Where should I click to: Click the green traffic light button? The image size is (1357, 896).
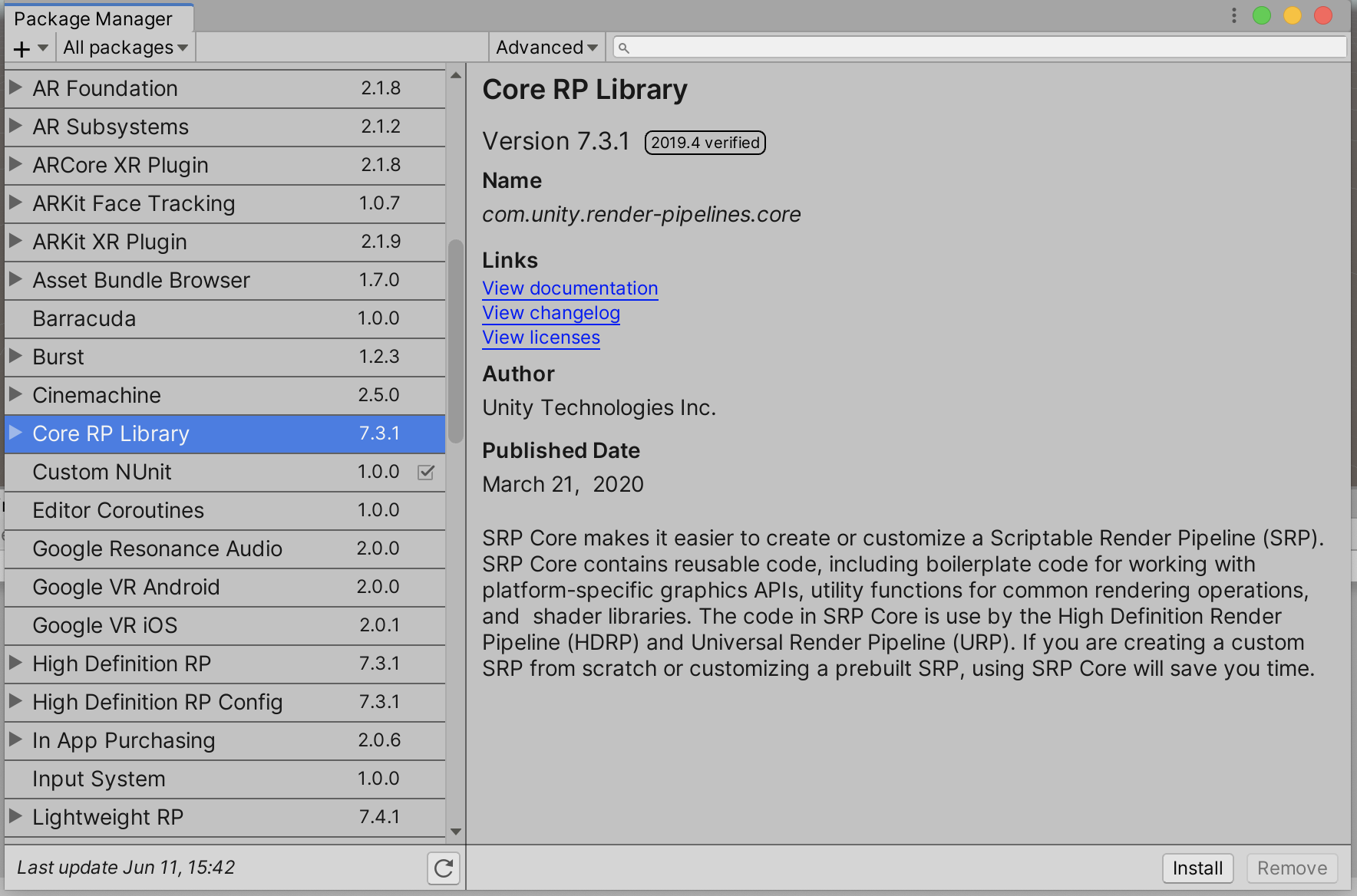pos(1262,15)
